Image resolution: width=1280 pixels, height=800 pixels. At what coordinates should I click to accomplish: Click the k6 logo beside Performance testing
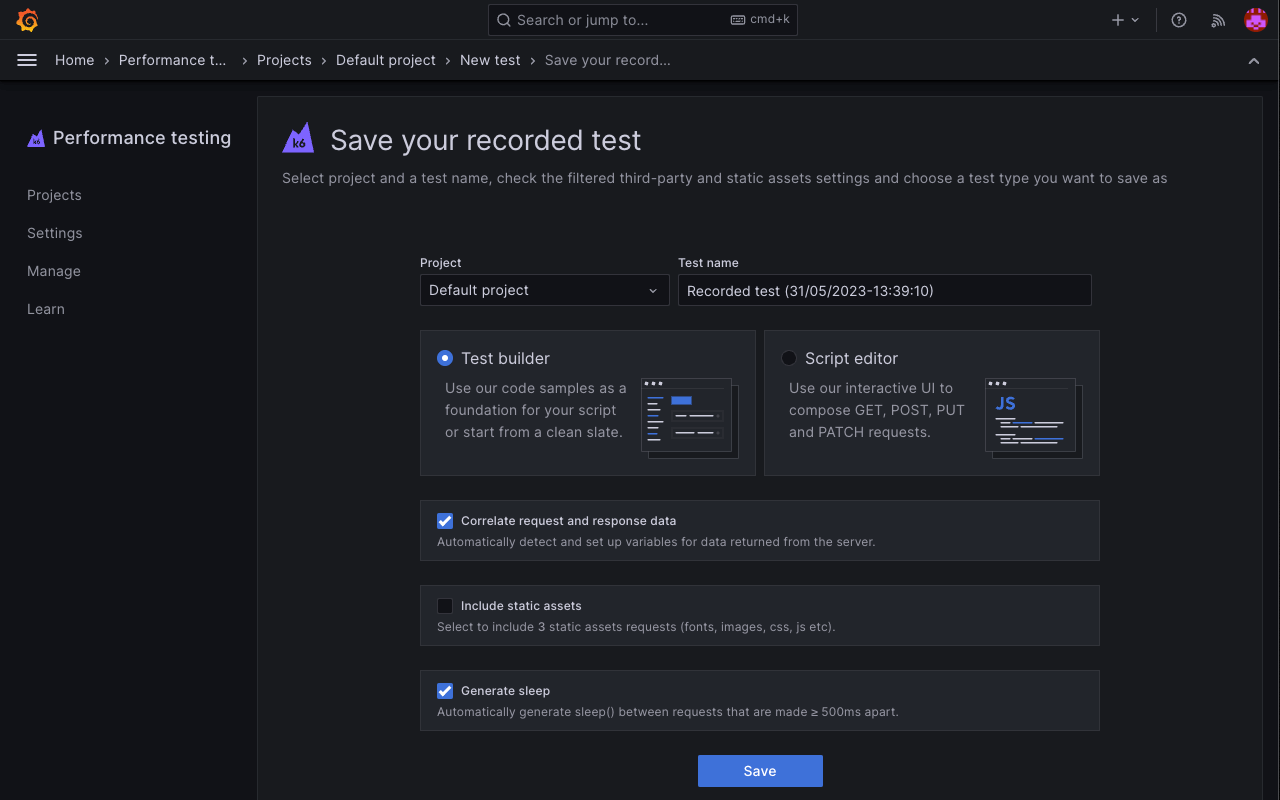click(36, 139)
